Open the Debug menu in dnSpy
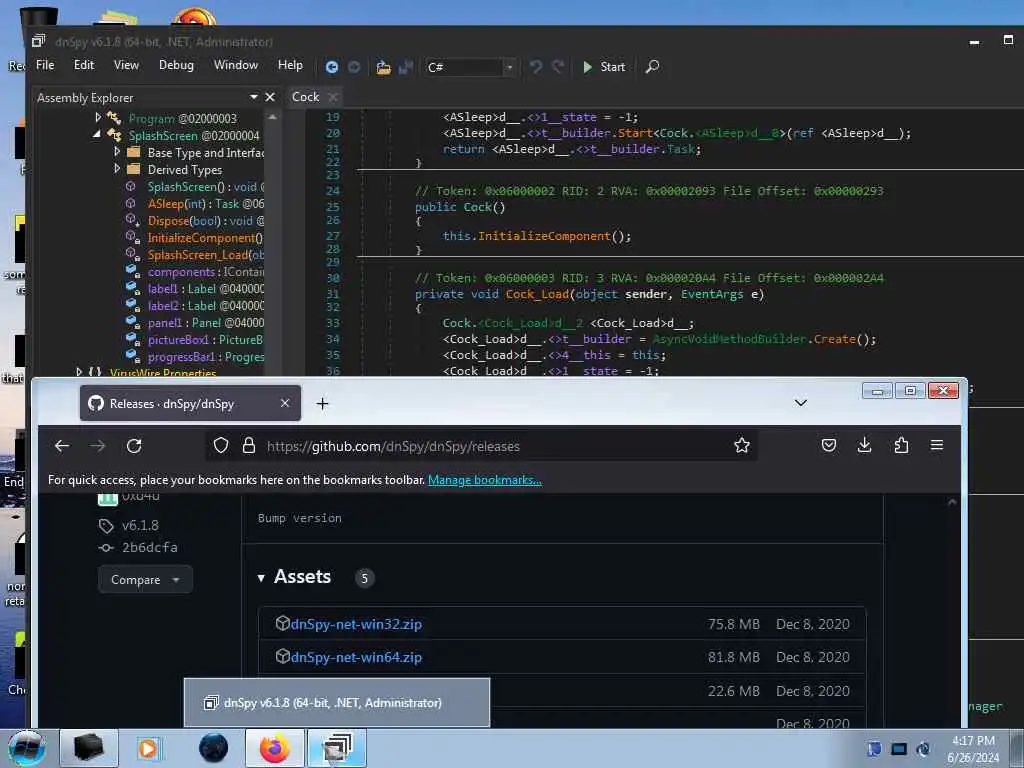 coord(176,65)
